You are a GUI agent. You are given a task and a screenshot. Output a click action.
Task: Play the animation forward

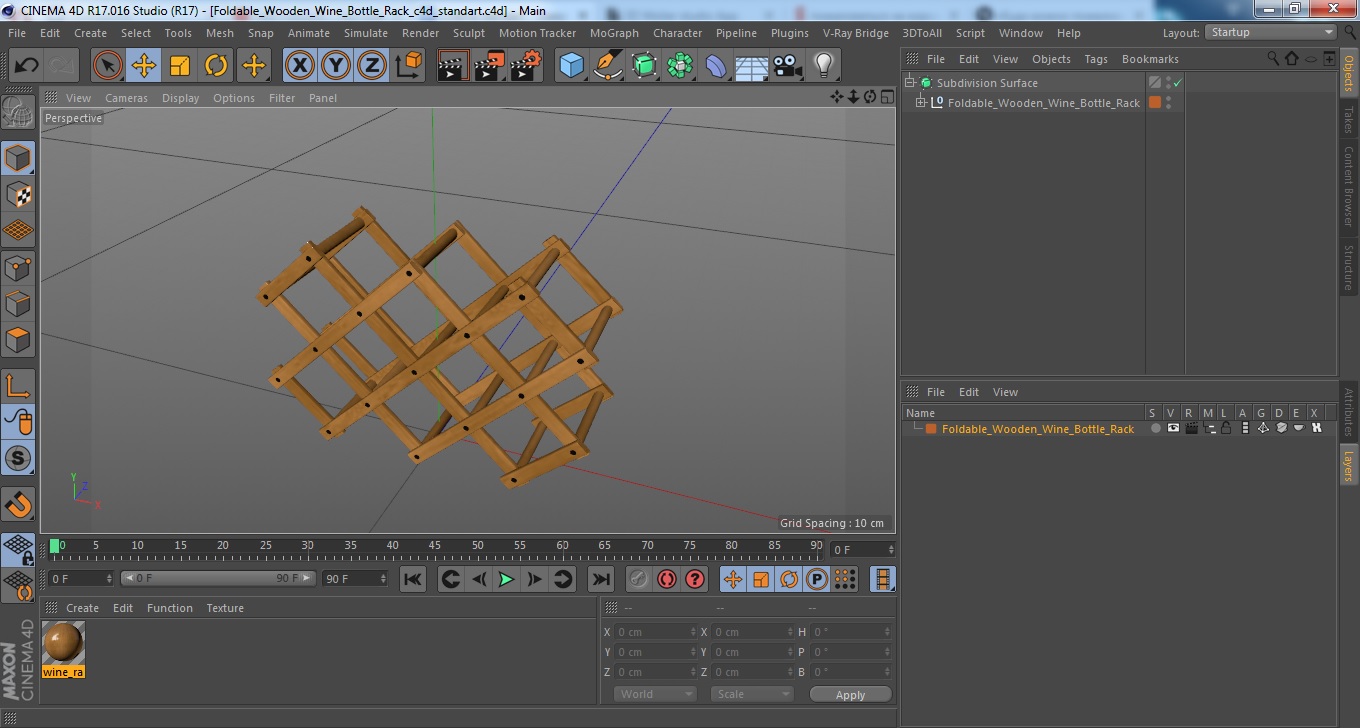pos(507,579)
